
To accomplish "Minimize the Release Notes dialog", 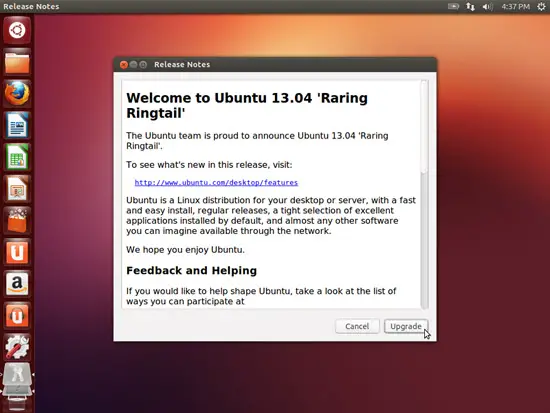I will (x=133, y=65).
